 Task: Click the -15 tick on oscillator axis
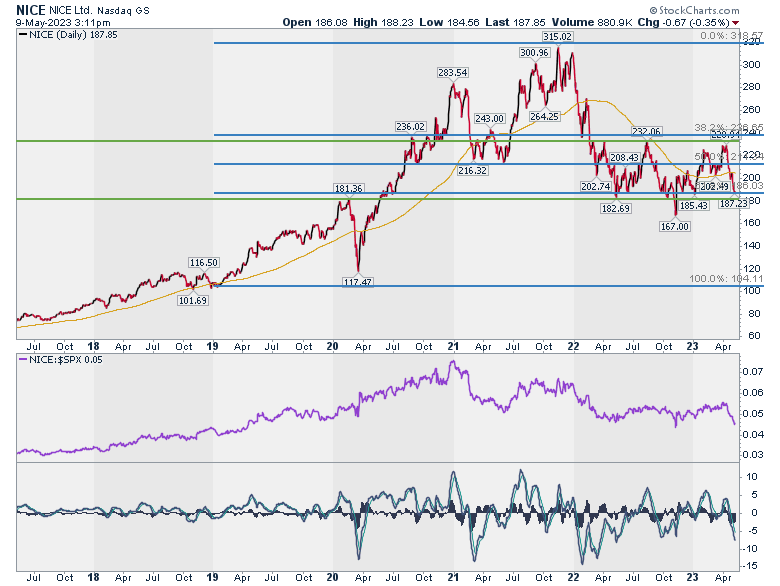[x=751, y=566]
